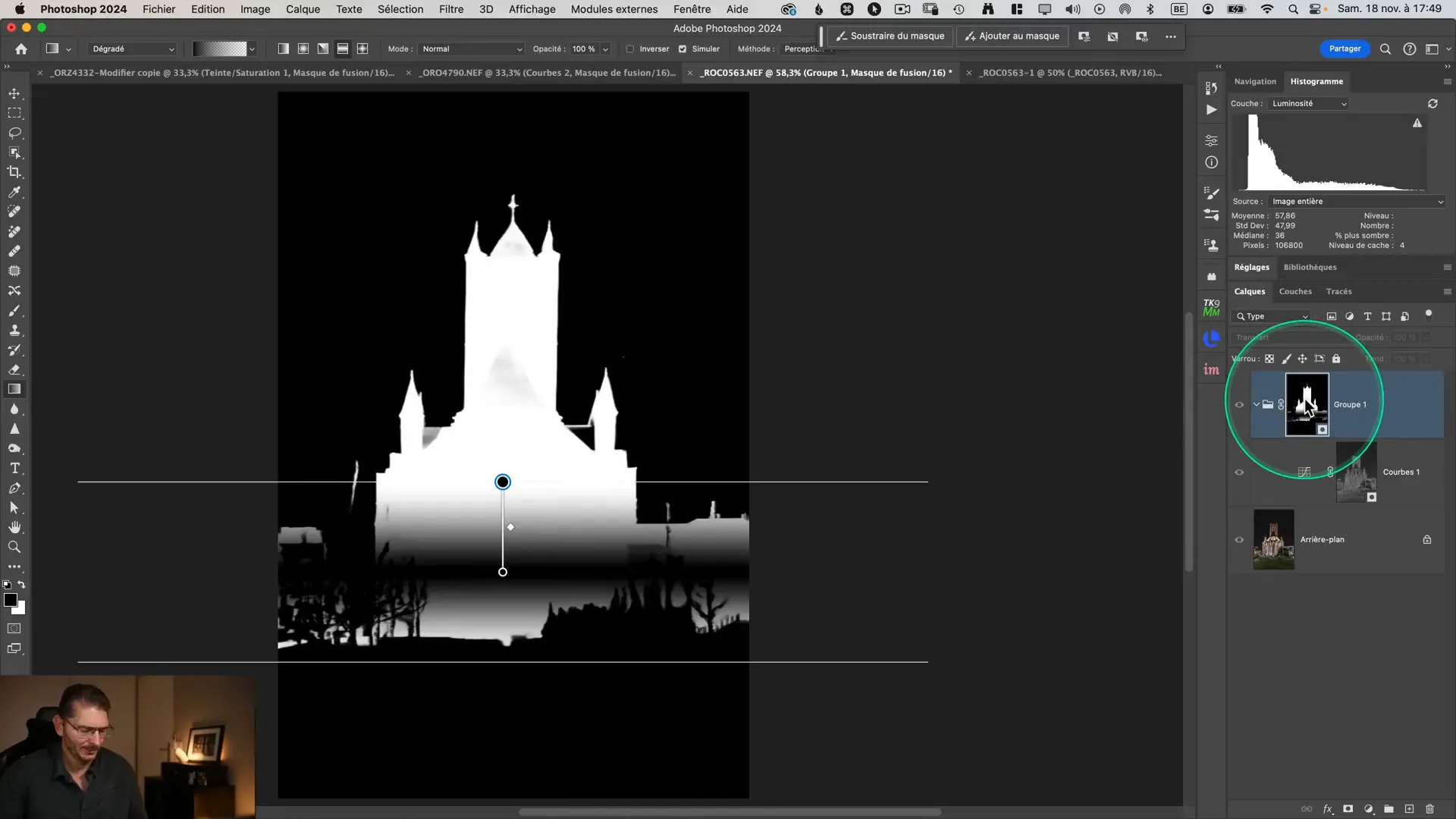Open the Couche Luminosité dropdown
Image resolution: width=1456 pixels, height=819 pixels.
pos(1309,103)
